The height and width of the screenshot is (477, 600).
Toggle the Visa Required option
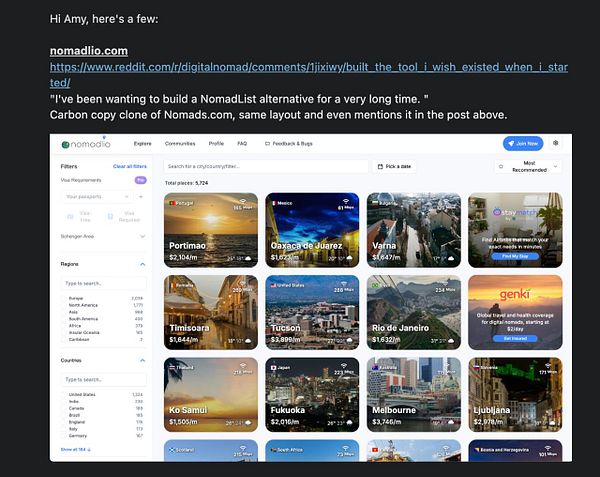point(124,217)
